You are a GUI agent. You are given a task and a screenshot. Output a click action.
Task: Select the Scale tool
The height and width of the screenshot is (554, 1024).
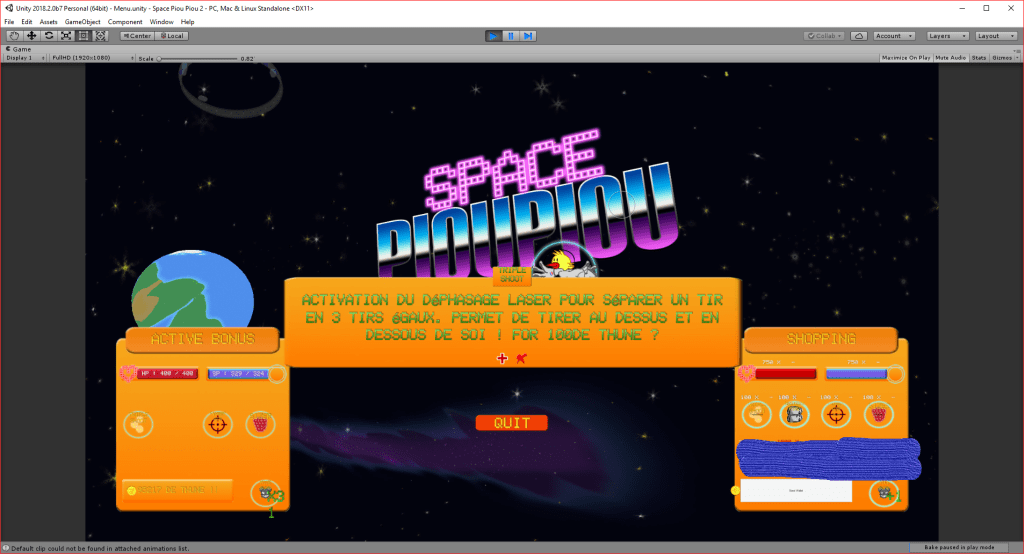click(x=66, y=36)
